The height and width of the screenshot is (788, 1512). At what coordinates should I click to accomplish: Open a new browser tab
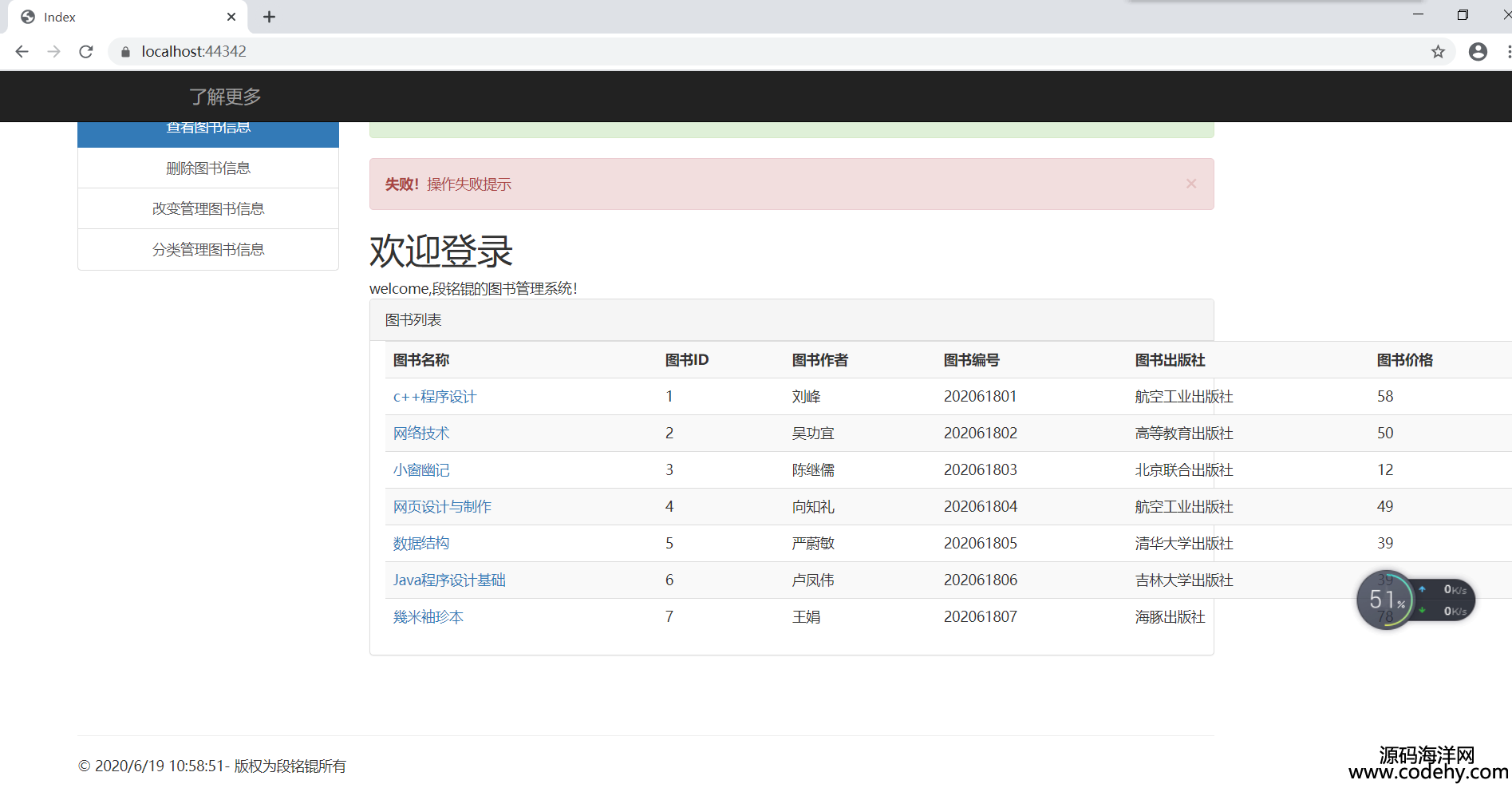(269, 17)
